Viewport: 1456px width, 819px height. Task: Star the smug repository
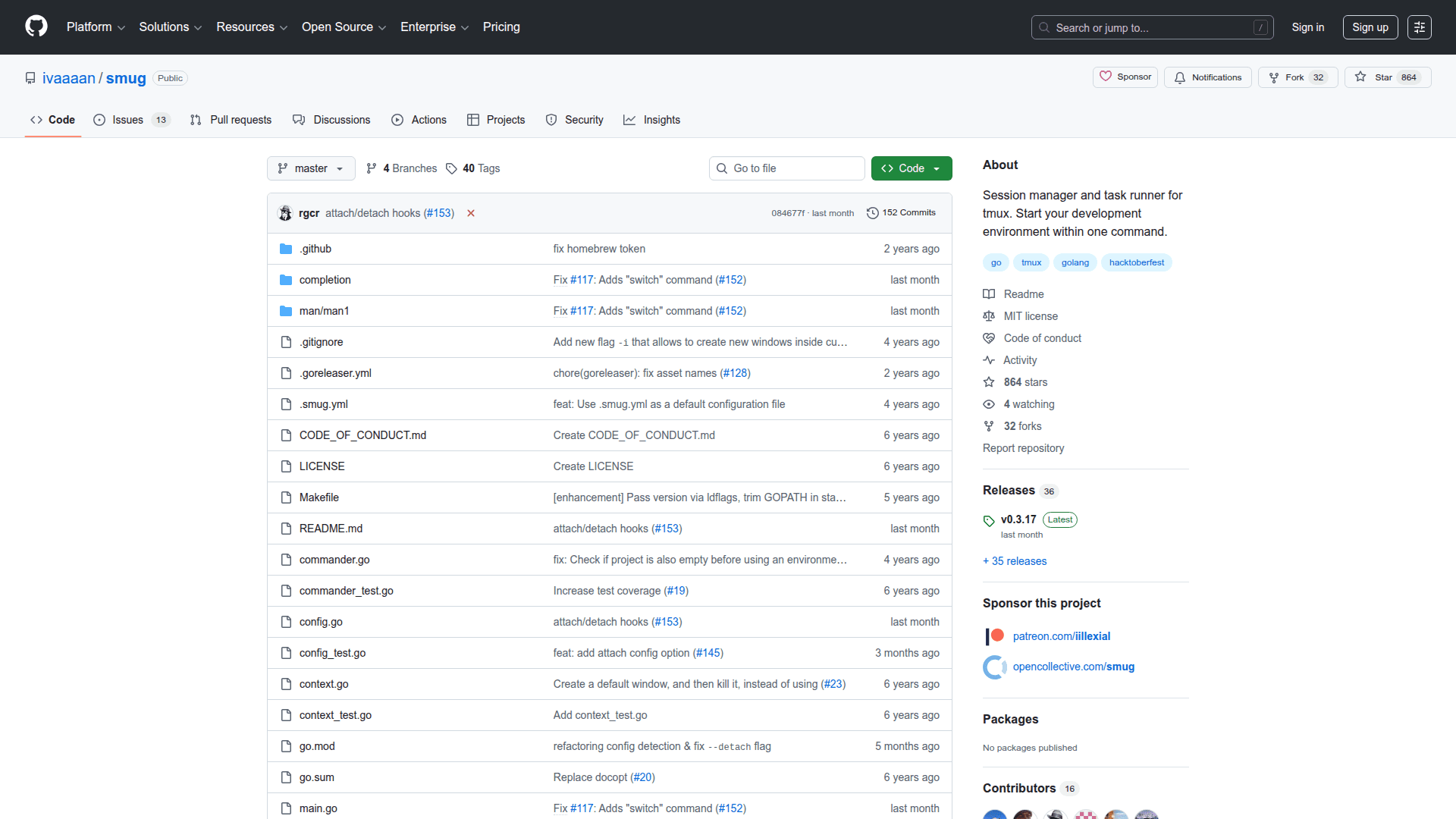[1376, 77]
